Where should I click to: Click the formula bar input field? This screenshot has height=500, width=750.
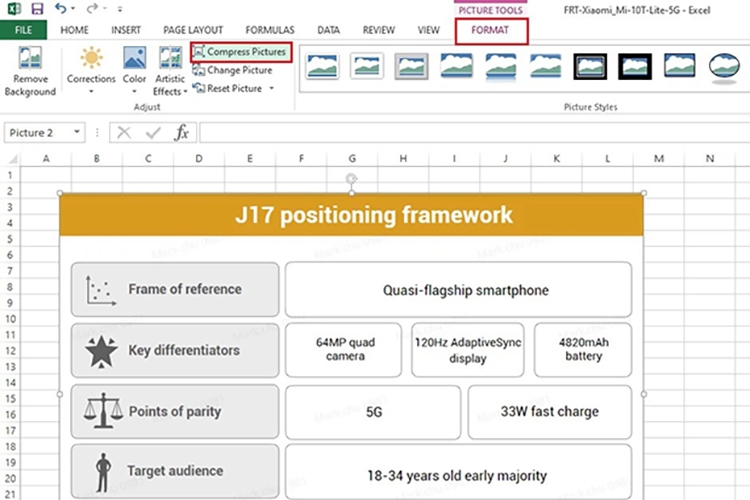[474, 133]
